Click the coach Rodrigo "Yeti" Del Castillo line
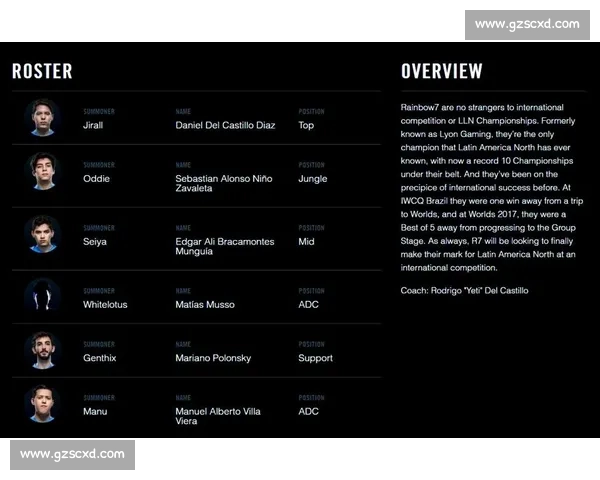Screen dimensions: 600x480 coord(464,290)
